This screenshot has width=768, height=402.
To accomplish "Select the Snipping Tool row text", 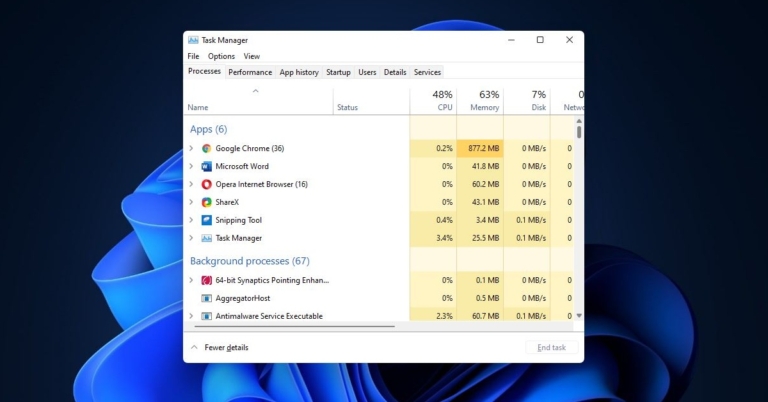I will 239,220.
